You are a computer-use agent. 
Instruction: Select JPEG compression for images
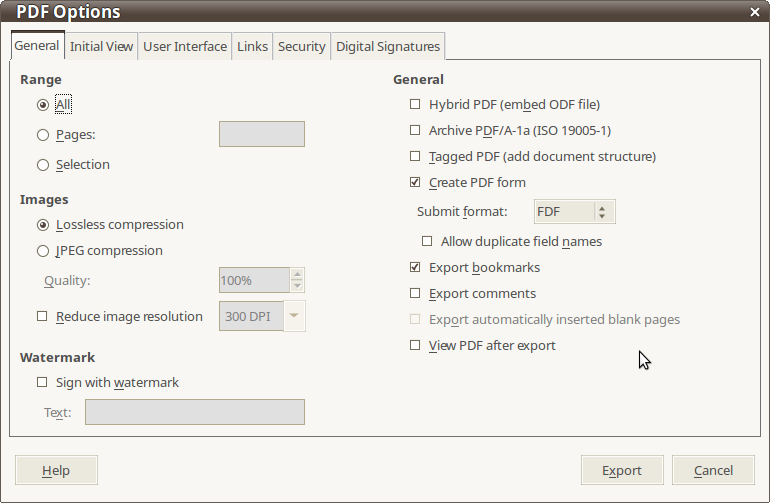coord(43,251)
